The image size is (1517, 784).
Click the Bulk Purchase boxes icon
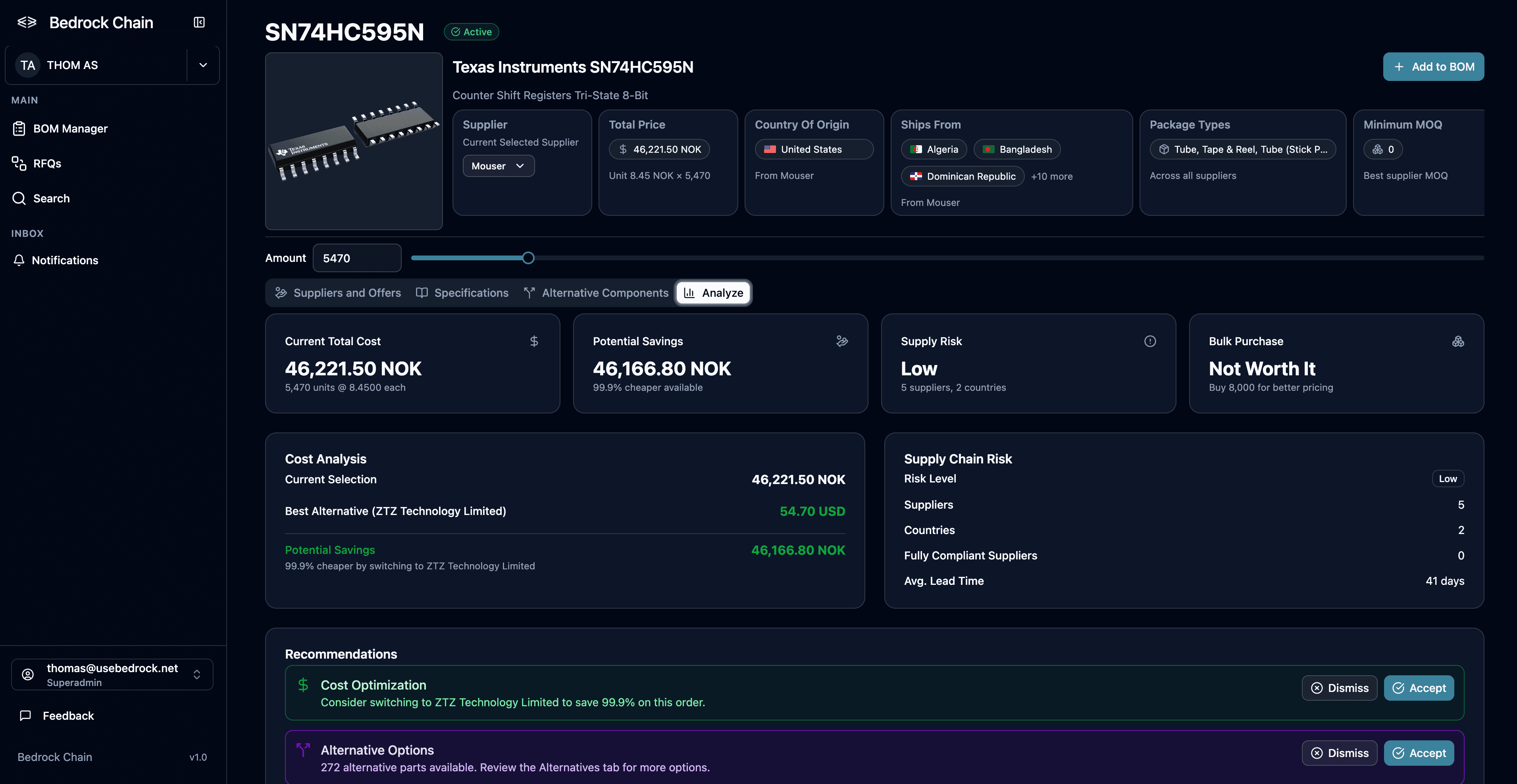pyautogui.click(x=1457, y=341)
